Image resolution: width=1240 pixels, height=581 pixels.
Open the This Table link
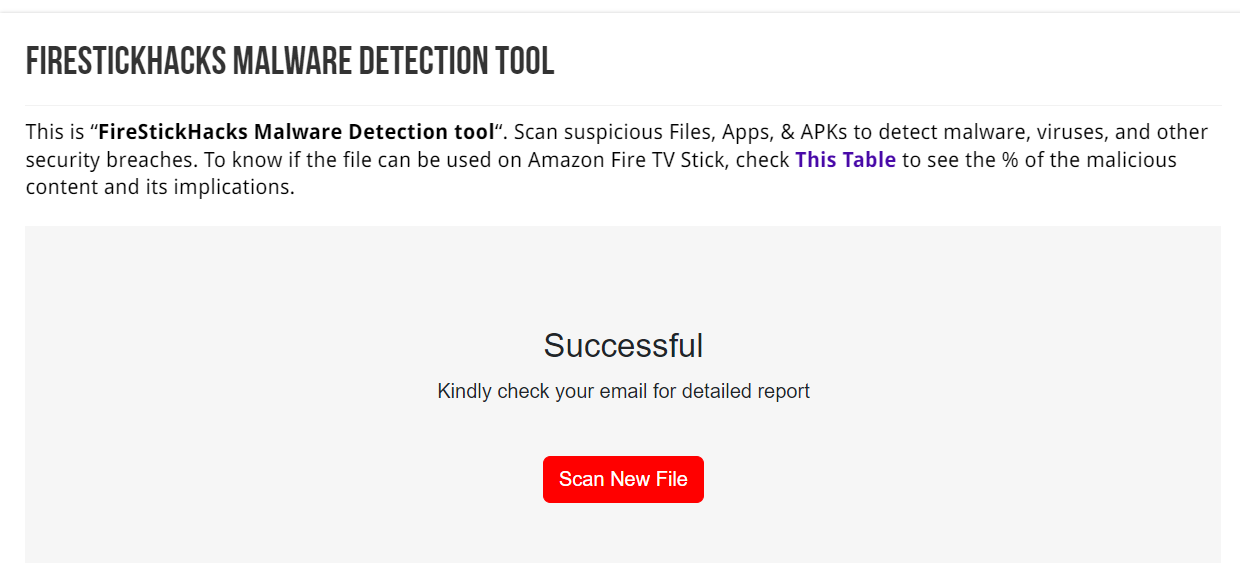(x=845, y=159)
